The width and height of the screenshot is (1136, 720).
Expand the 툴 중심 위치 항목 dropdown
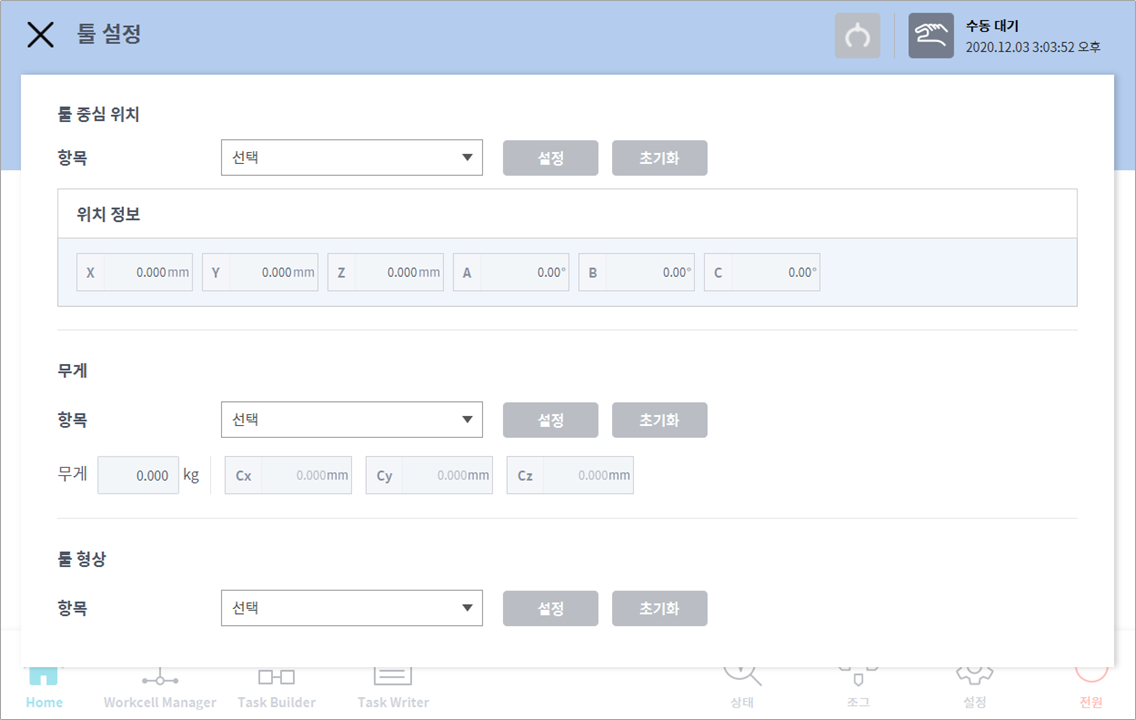[351, 158]
